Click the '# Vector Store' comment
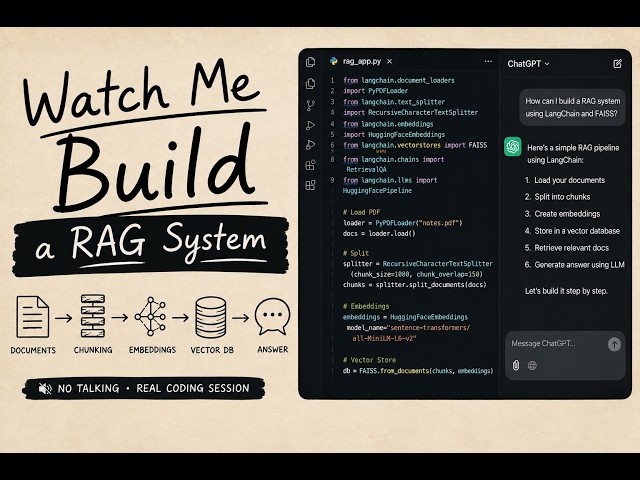Image resolution: width=640 pixels, height=480 pixels. [369, 360]
